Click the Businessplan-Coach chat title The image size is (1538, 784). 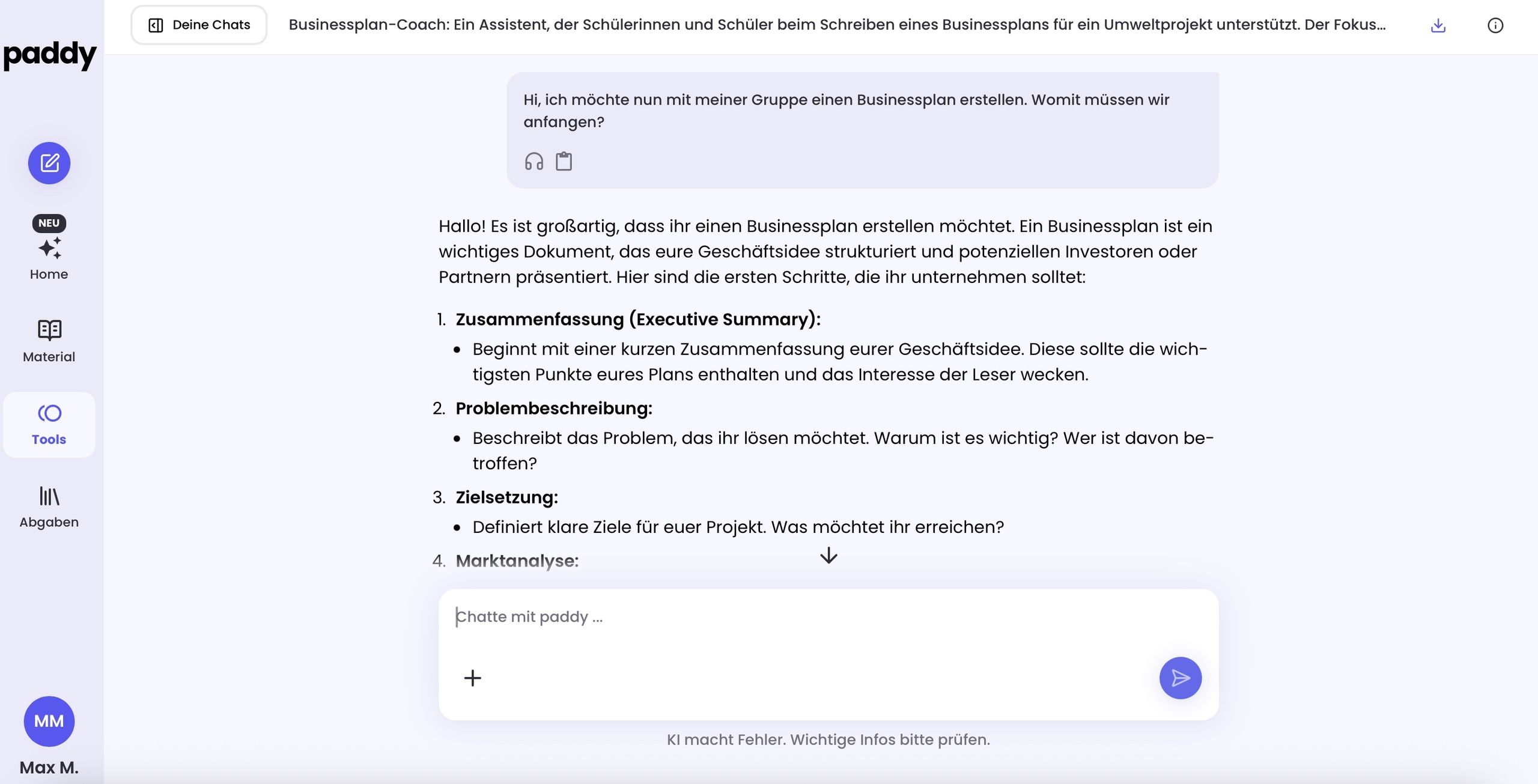837,25
